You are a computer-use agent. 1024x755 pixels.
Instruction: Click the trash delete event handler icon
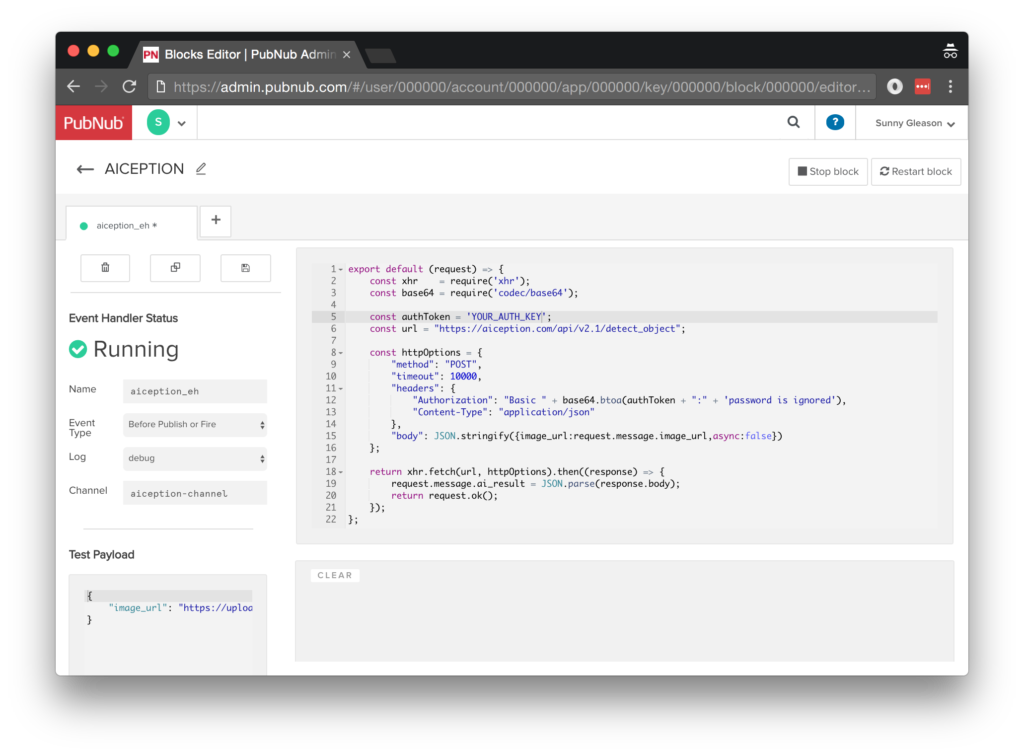tap(106, 268)
